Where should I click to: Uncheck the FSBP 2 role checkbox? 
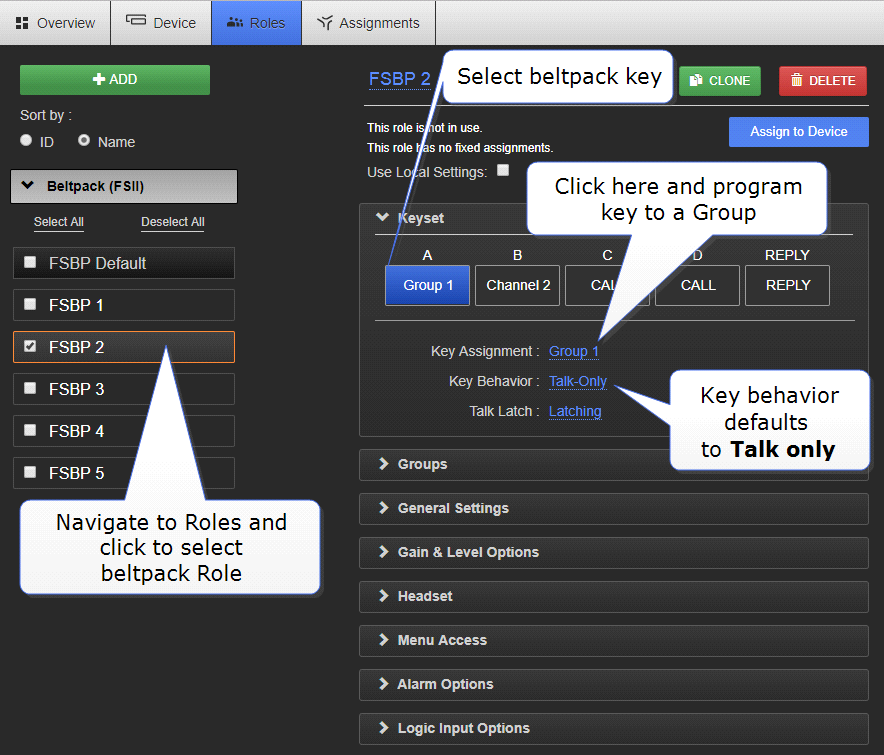[x=30, y=347]
